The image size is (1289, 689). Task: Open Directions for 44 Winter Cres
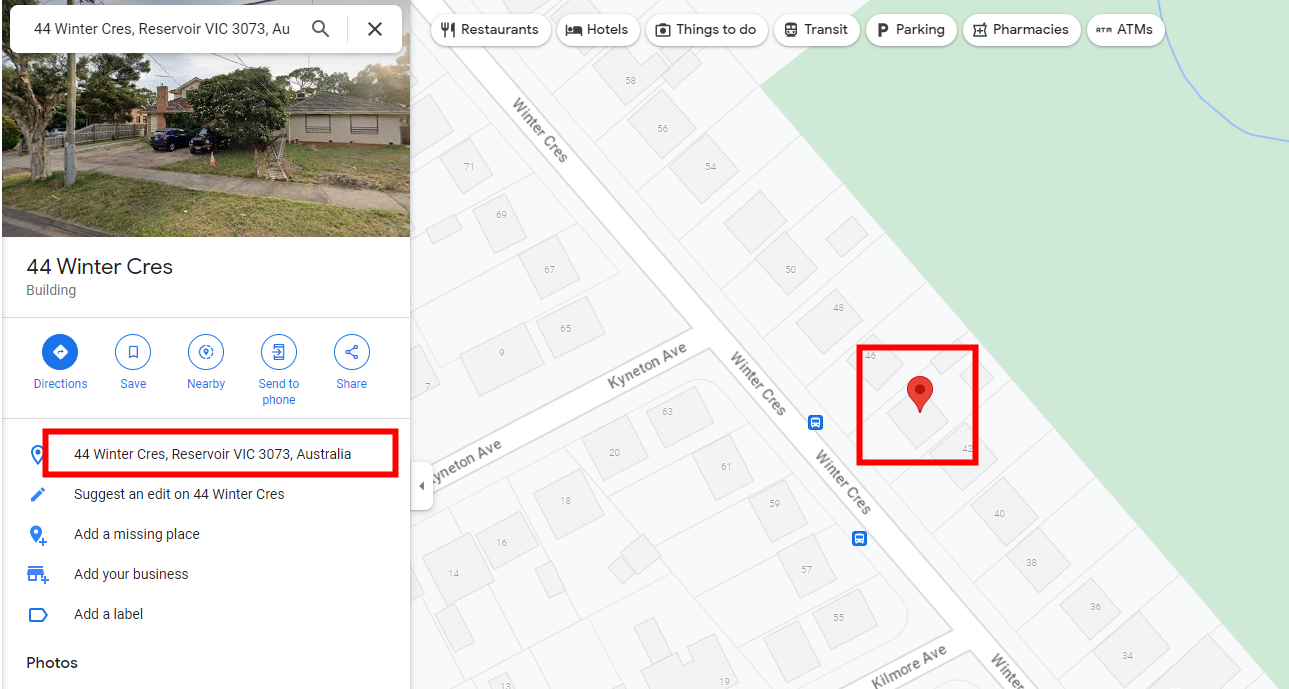[60, 363]
